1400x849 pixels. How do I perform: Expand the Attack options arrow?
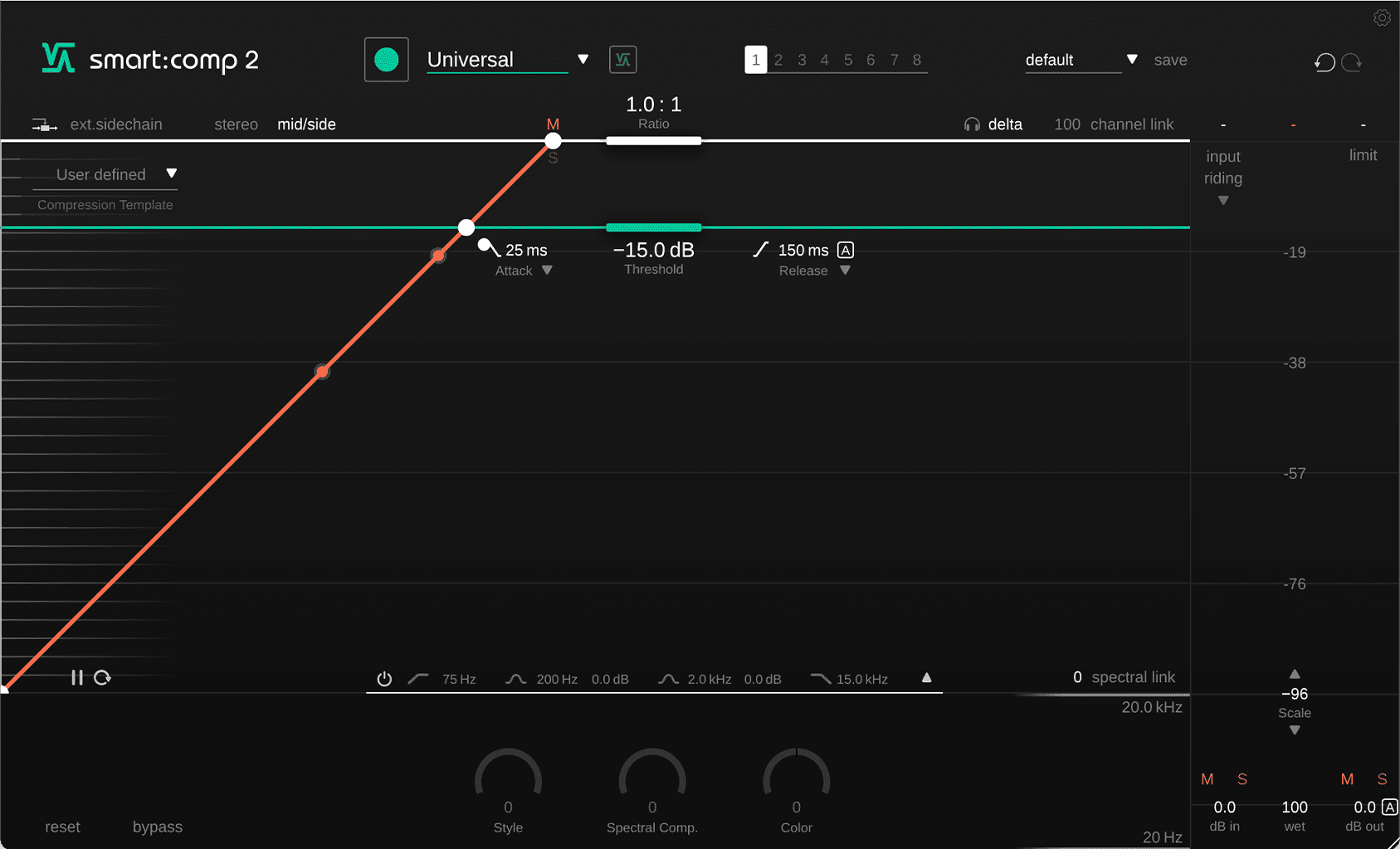click(547, 271)
